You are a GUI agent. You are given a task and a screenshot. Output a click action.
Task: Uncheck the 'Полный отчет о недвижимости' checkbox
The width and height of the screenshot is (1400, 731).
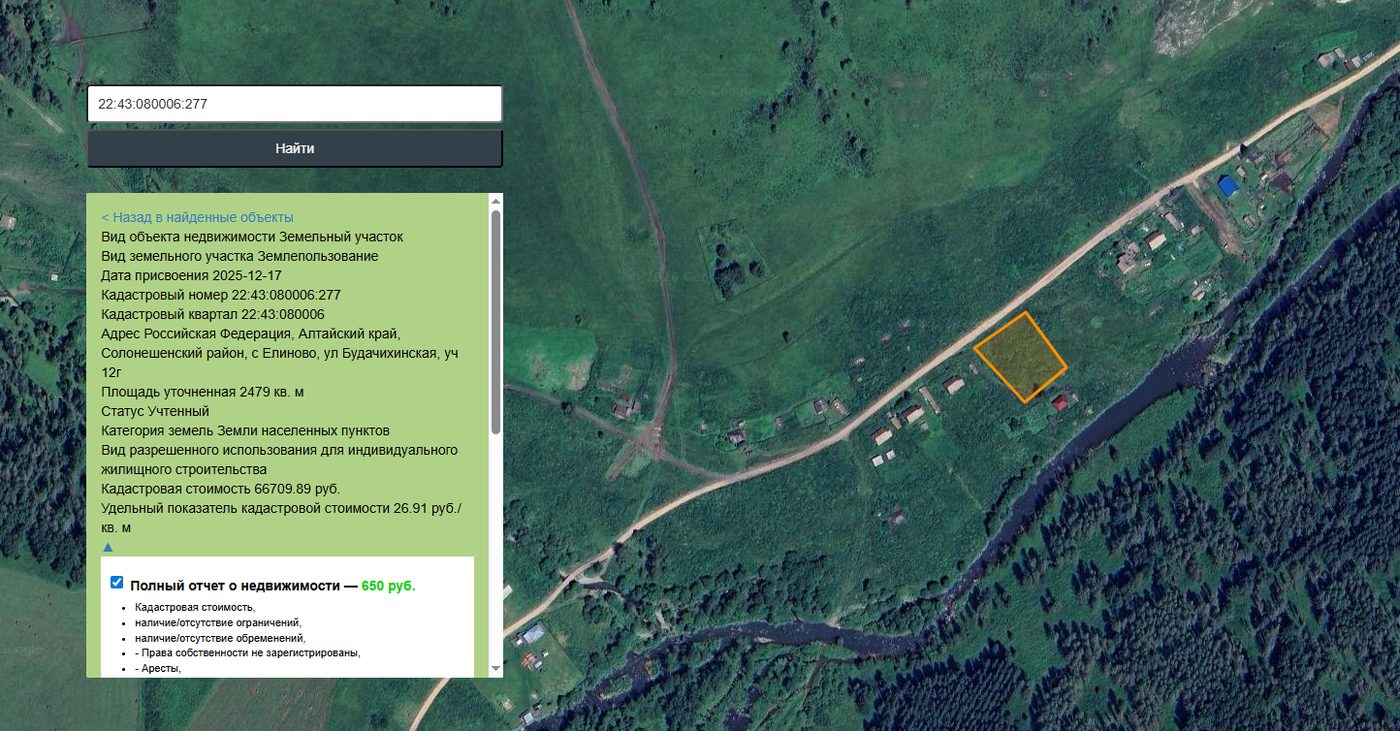tap(117, 582)
